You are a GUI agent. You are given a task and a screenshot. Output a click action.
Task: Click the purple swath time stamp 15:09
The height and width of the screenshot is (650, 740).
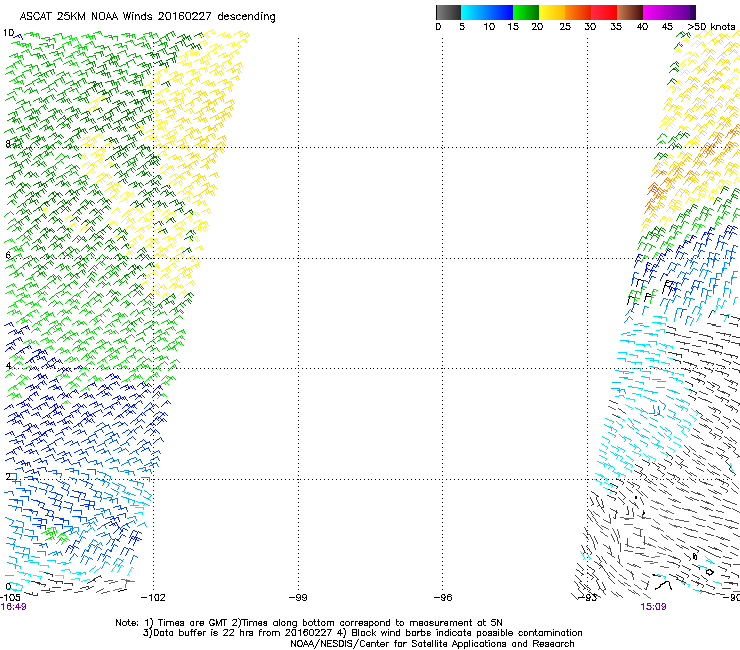point(653,607)
